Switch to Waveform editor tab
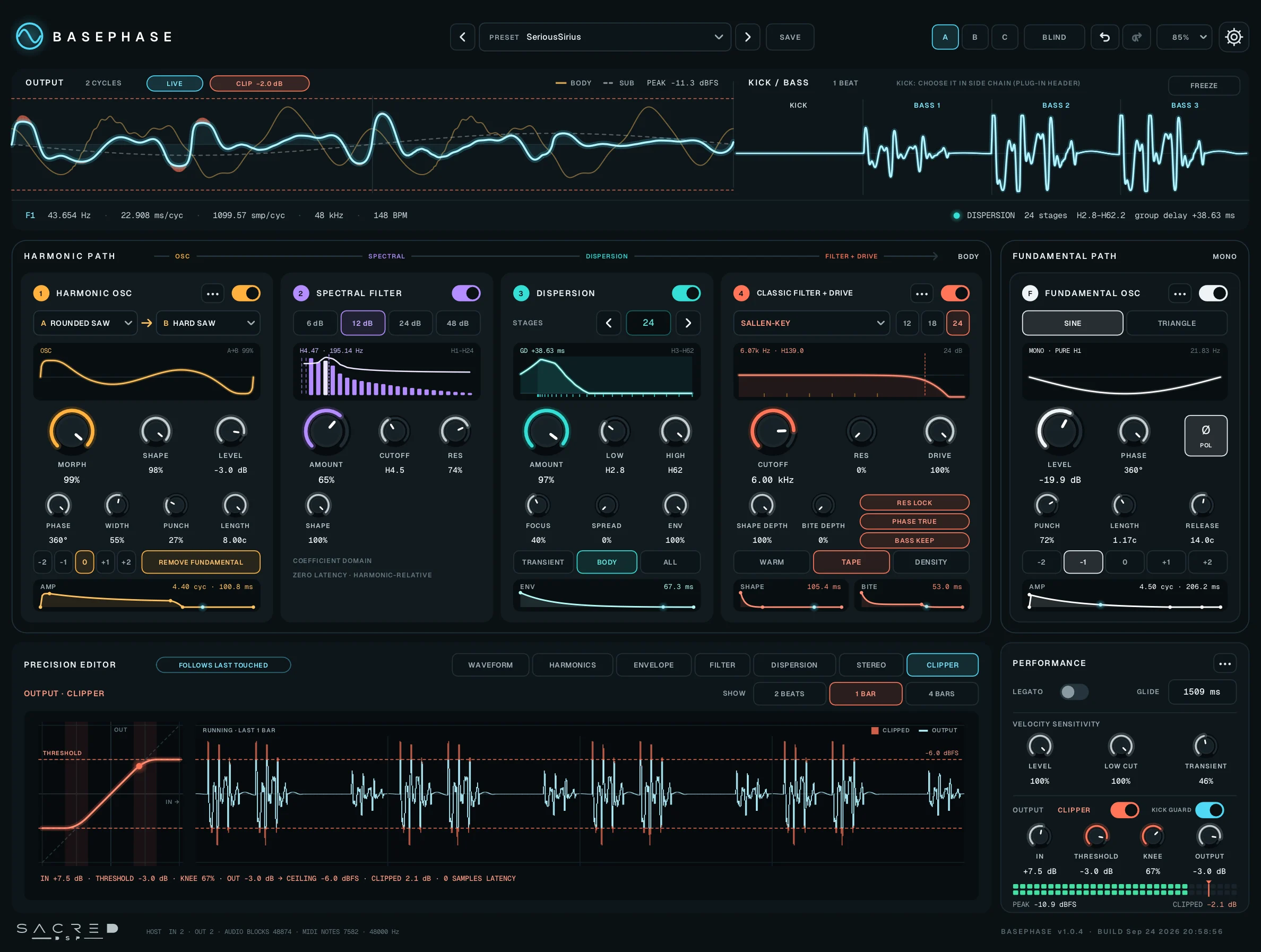The image size is (1261, 952). [490, 665]
